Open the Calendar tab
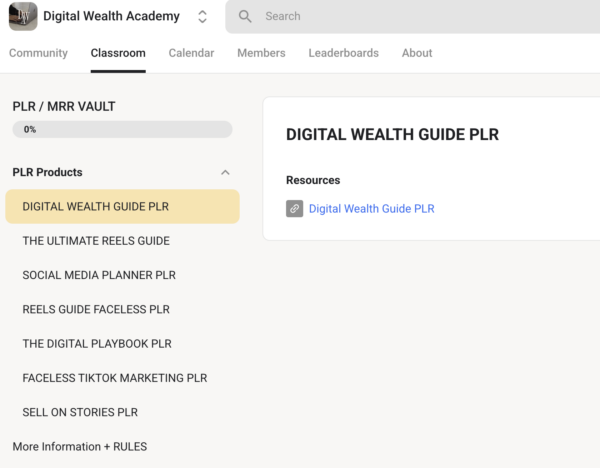Screen dimensions: 600x468 [x=191, y=53]
